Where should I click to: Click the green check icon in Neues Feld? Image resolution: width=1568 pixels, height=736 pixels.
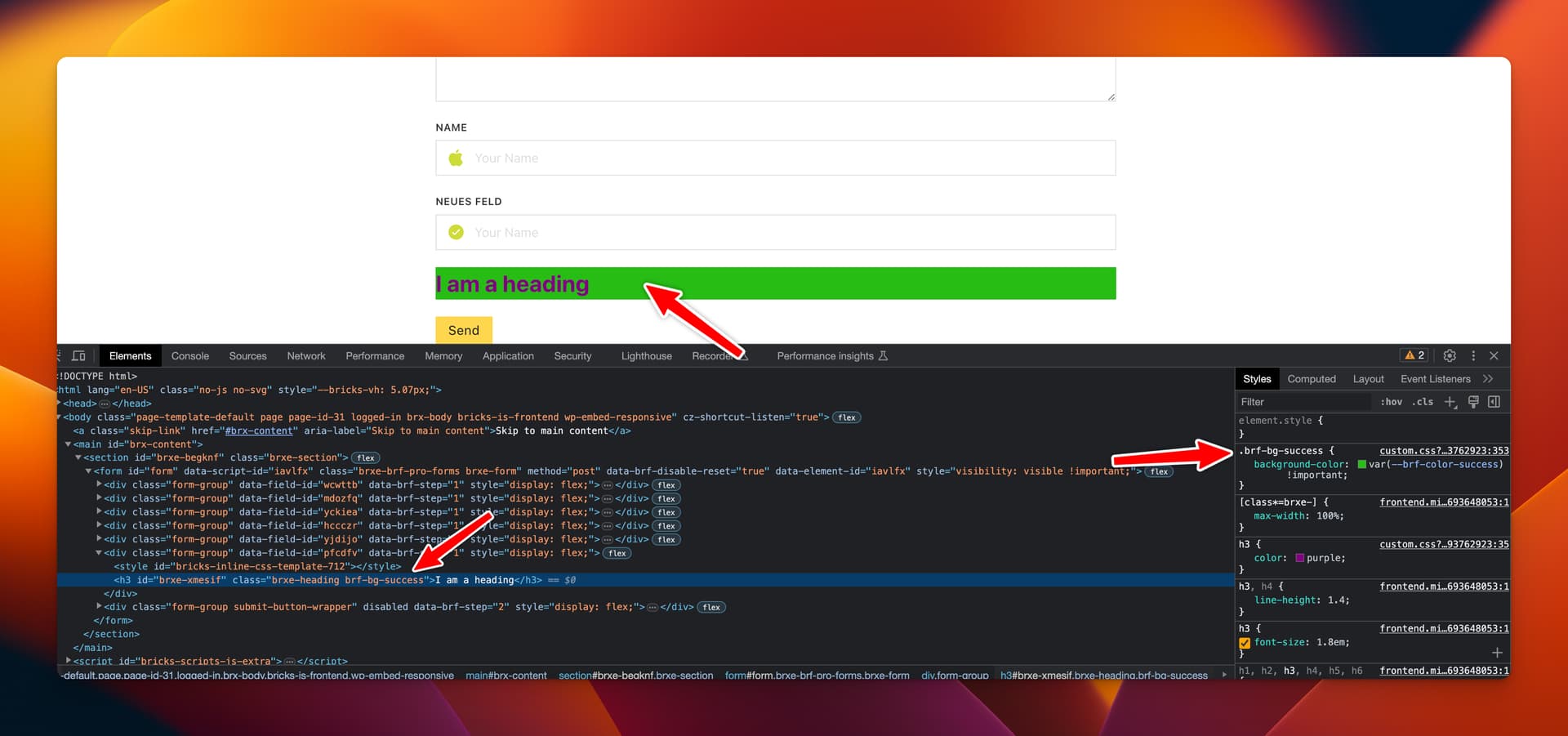coord(456,233)
